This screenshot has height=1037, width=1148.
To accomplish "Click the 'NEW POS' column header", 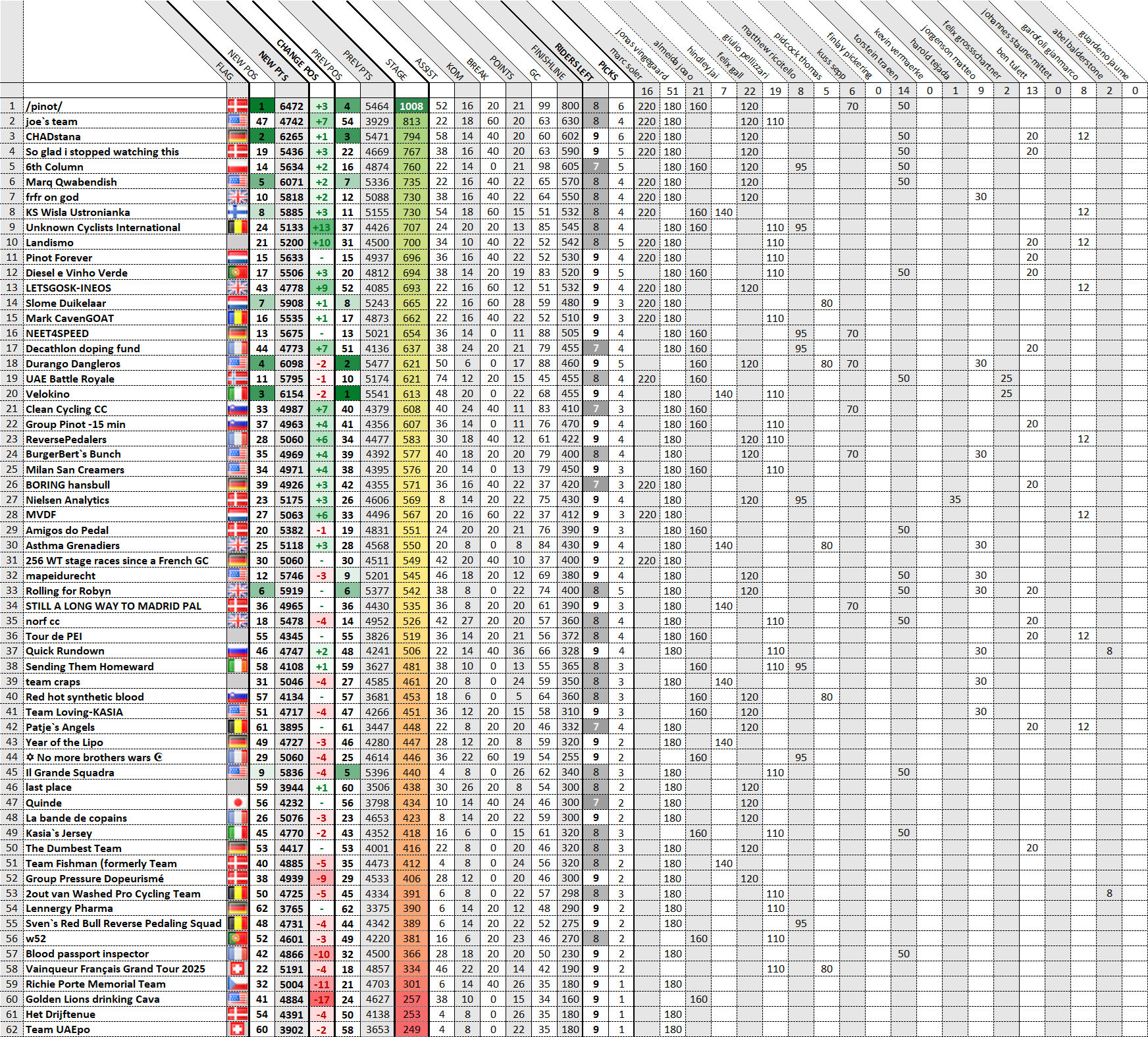I will pos(242,65).
